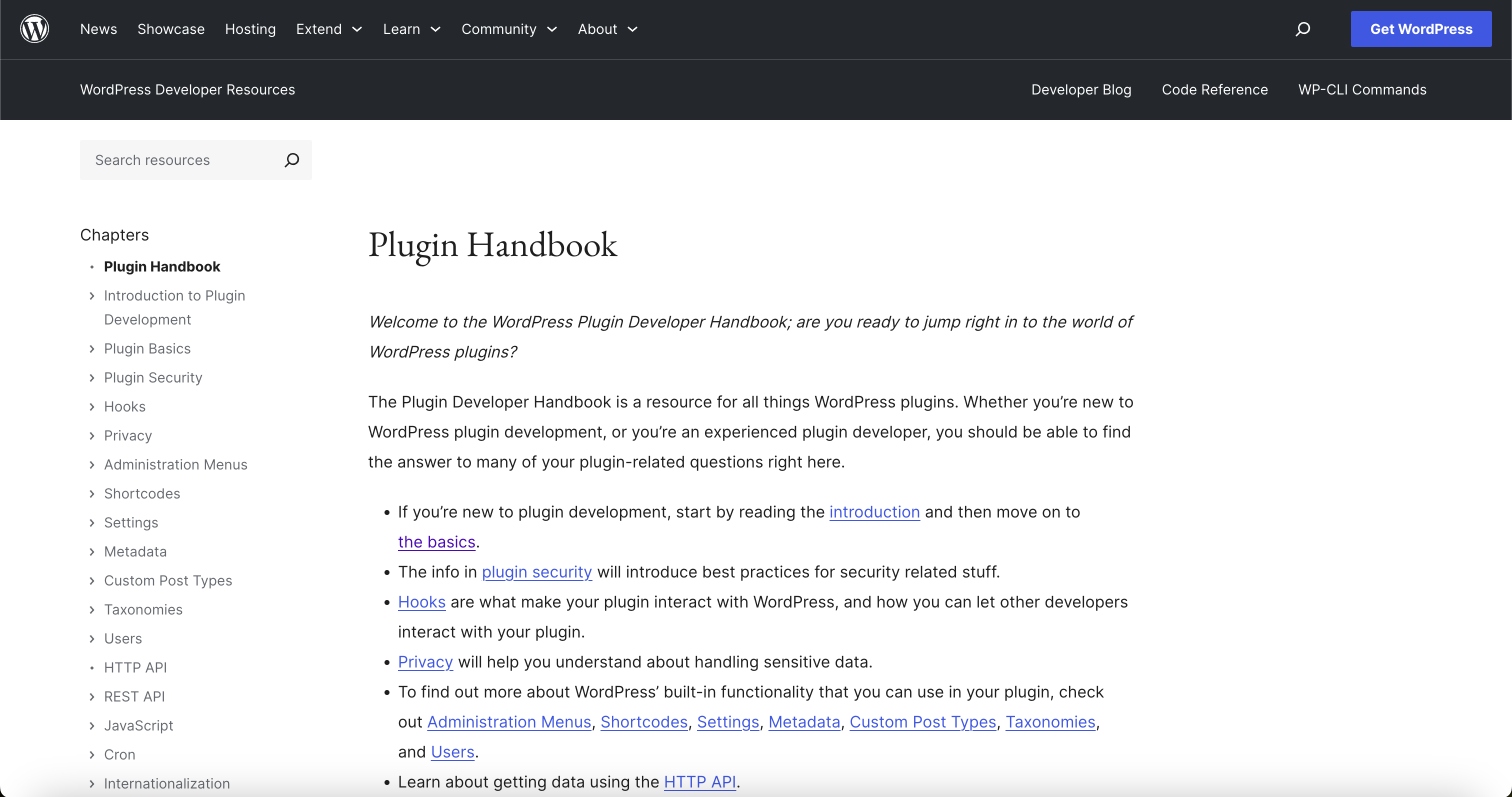Open the Extend dropdown menu
Screen dimensions: 1512x797
coord(328,29)
